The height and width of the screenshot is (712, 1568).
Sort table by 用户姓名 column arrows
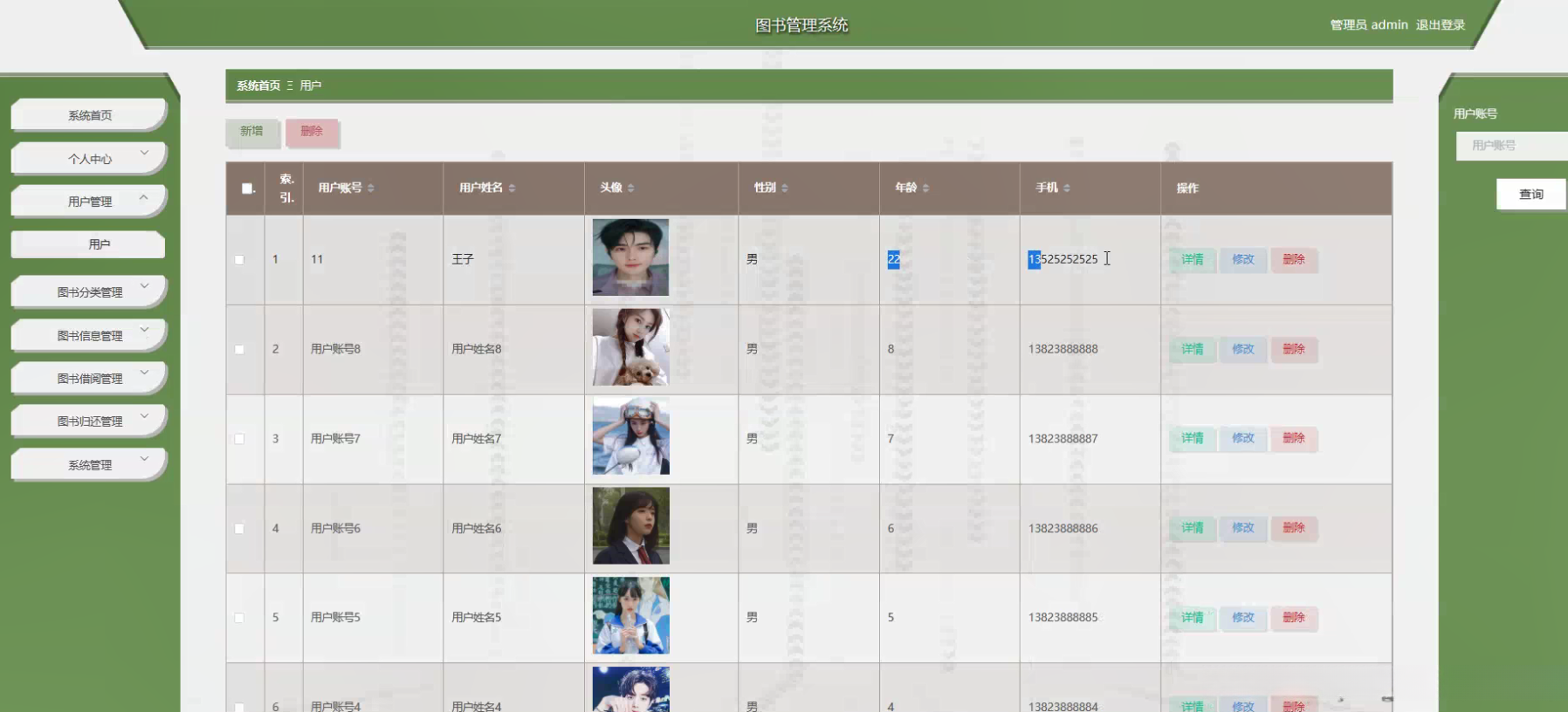tap(512, 188)
